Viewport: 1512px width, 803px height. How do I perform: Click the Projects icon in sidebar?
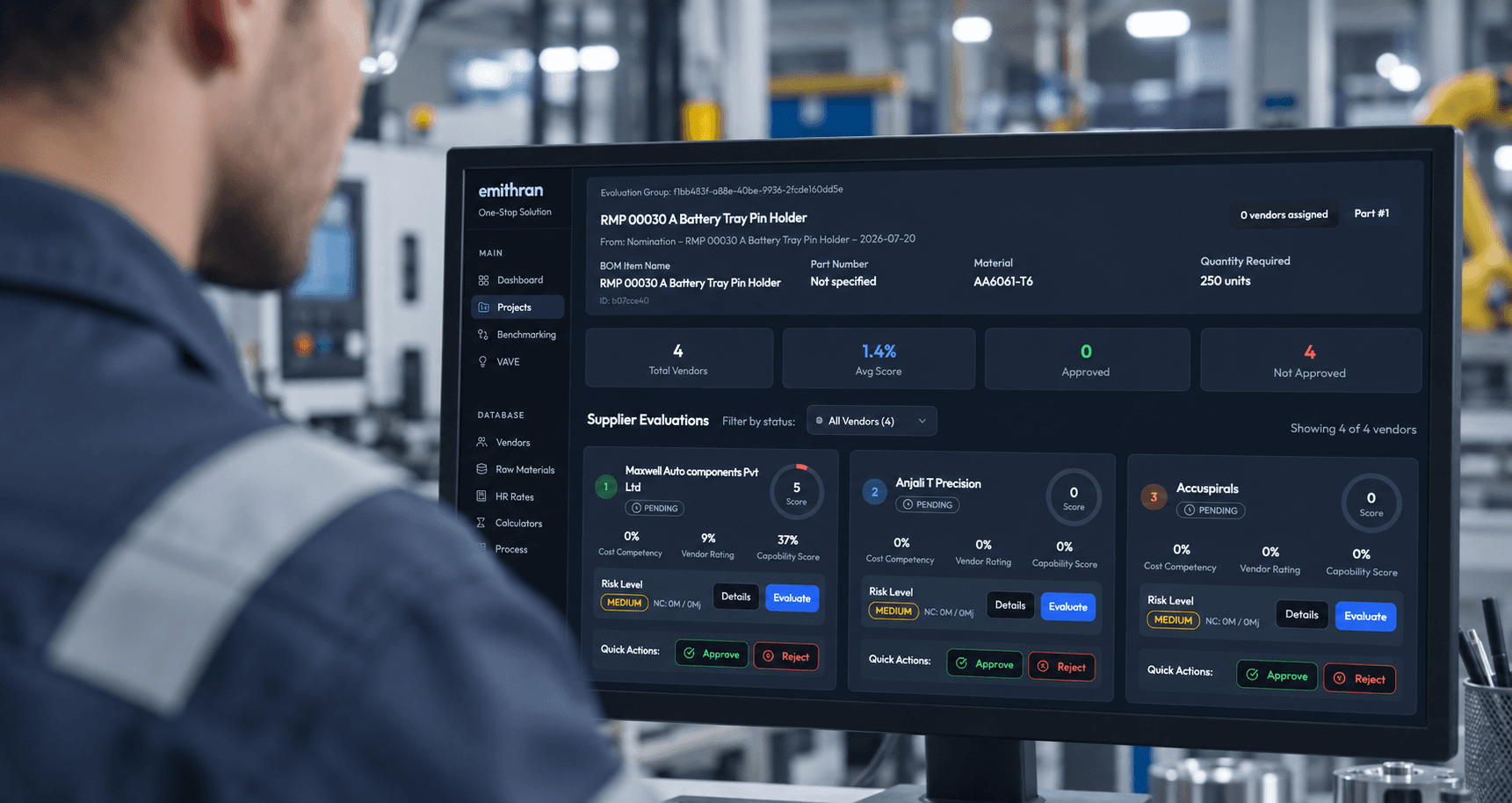click(483, 307)
